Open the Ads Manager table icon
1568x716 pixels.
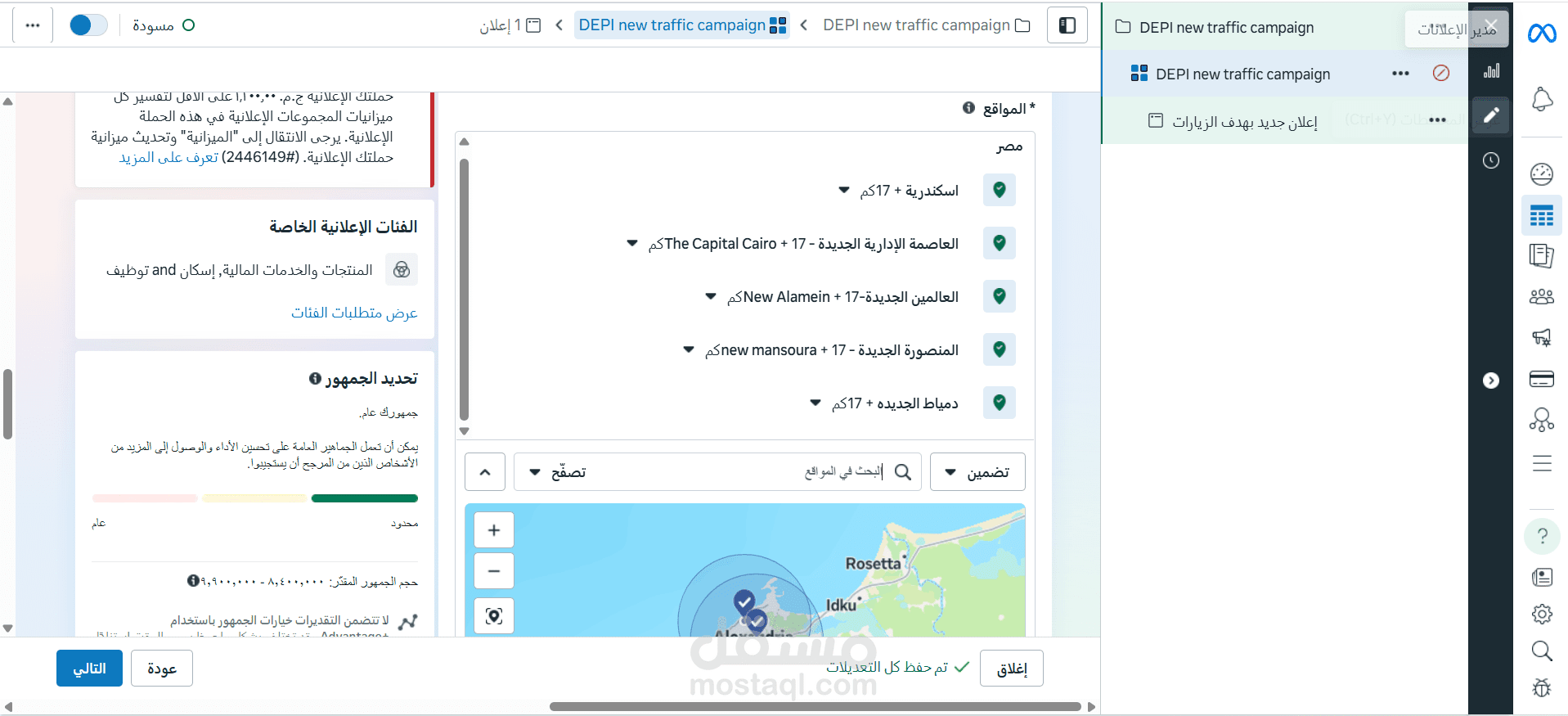1541,216
